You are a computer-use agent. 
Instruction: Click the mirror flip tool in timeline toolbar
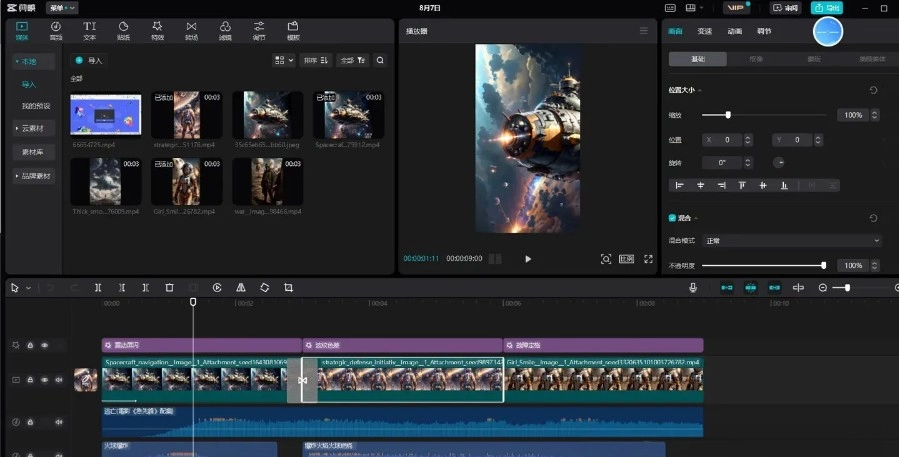click(x=241, y=288)
